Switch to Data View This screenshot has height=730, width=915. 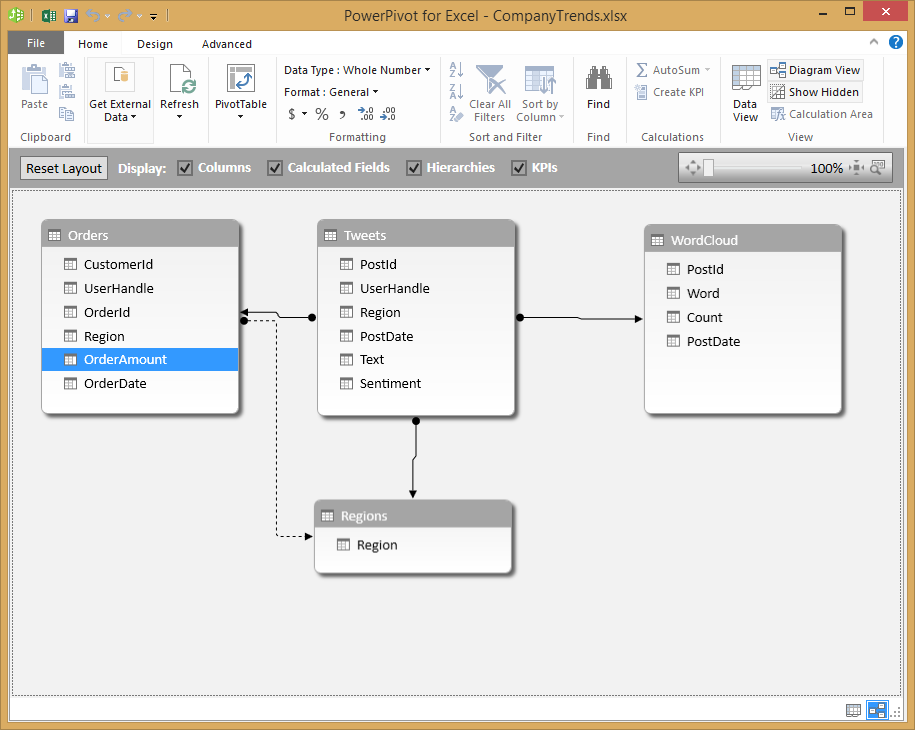tap(745, 94)
